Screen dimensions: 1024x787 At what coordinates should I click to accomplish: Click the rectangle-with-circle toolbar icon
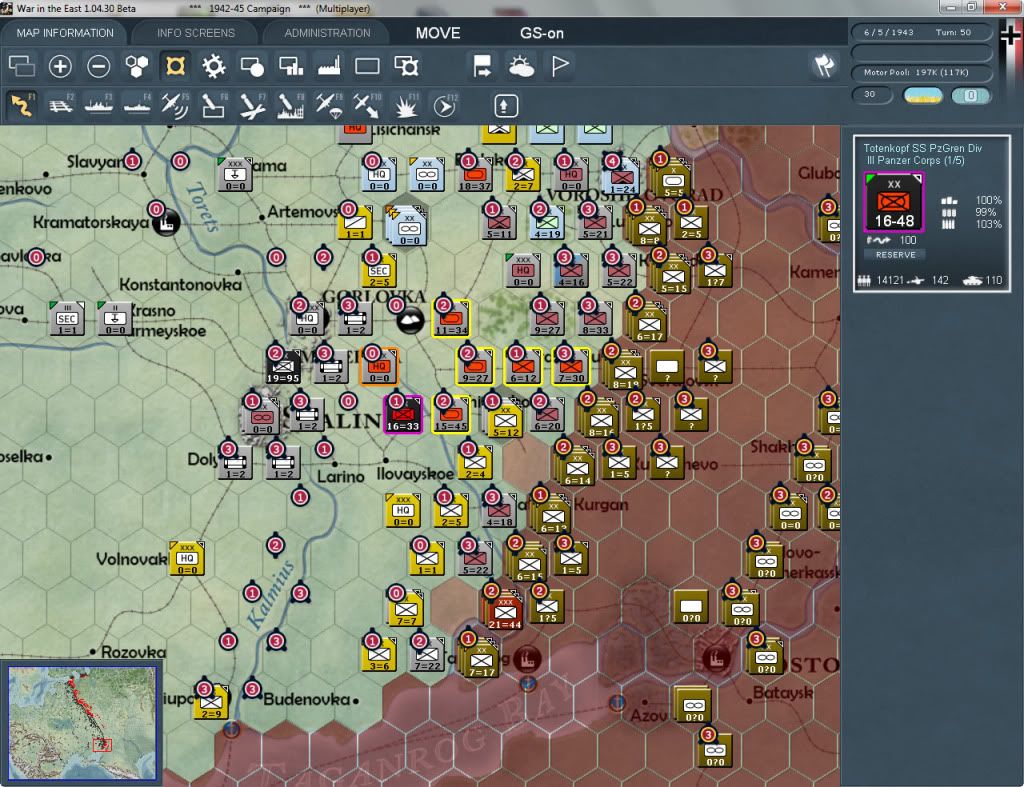pos(252,66)
